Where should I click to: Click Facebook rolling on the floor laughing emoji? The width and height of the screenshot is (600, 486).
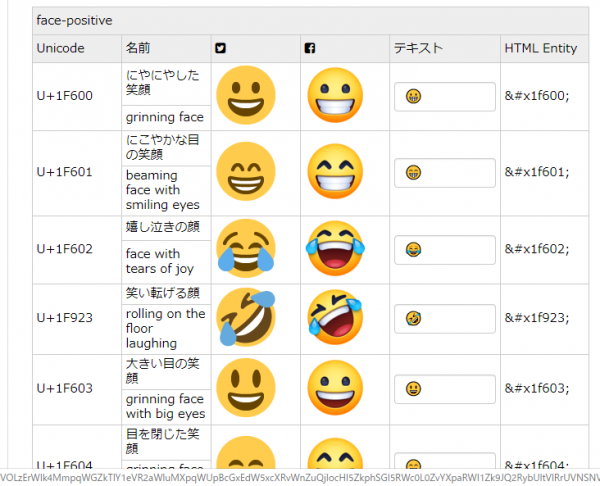click(334, 318)
